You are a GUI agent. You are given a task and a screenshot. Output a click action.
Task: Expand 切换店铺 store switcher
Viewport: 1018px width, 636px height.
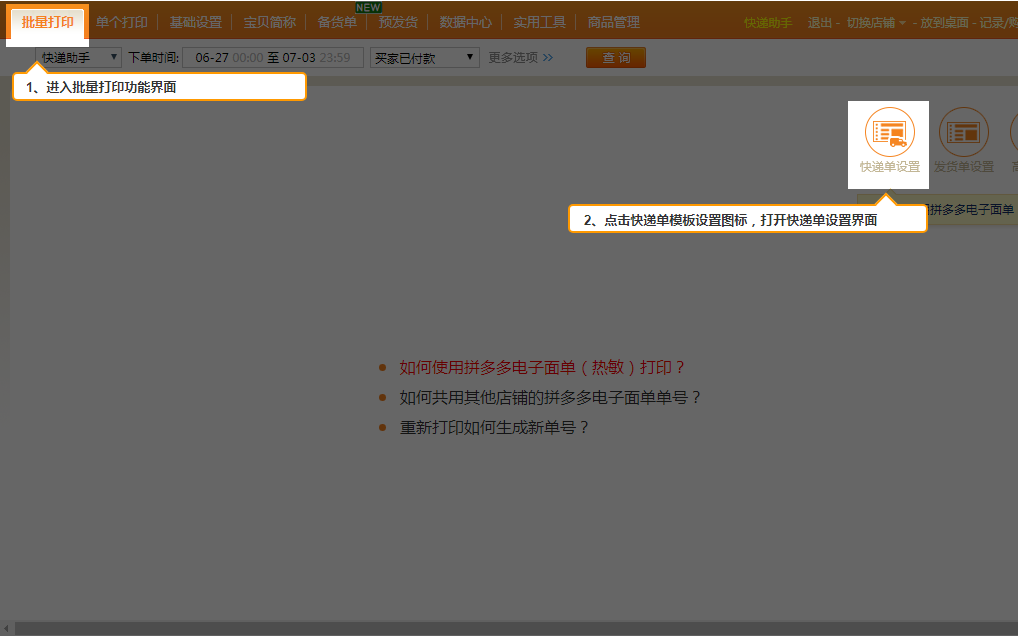pyautogui.click(x=876, y=23)
